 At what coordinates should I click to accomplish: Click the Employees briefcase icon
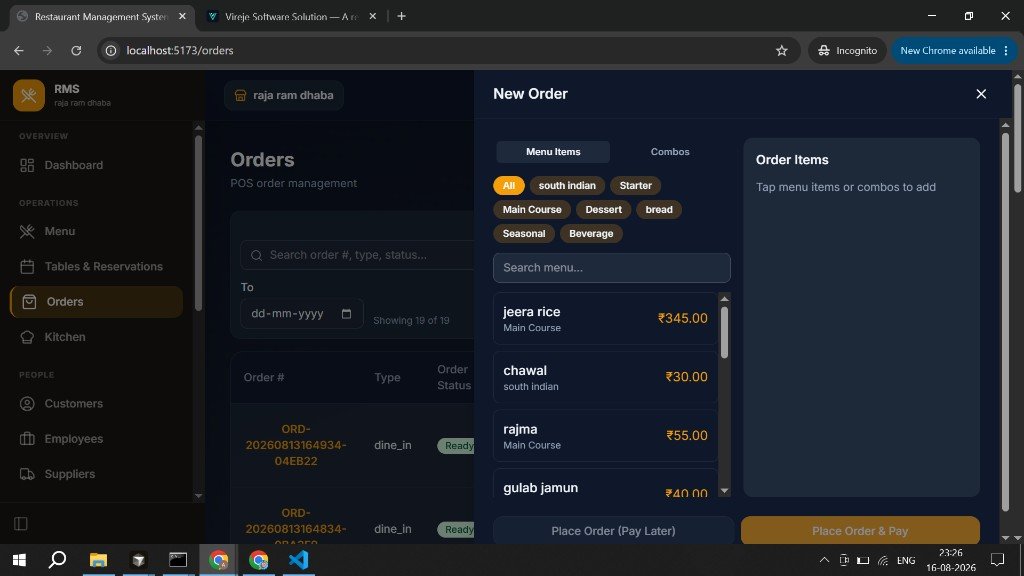[x=27, y=439]
